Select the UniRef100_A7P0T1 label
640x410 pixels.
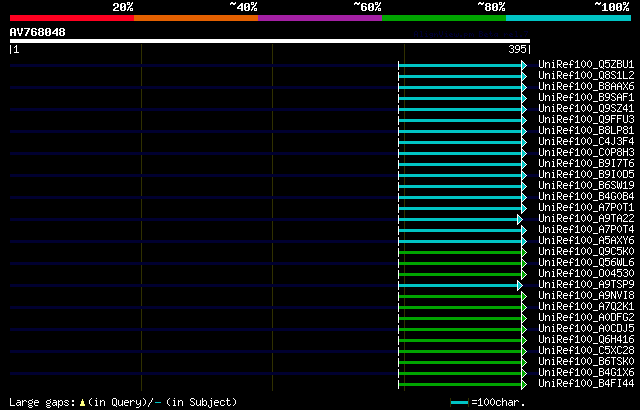[x=586, y=208]
